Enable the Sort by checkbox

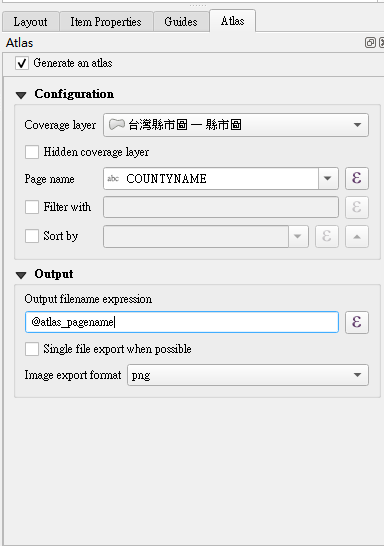[x=32, y=236]
